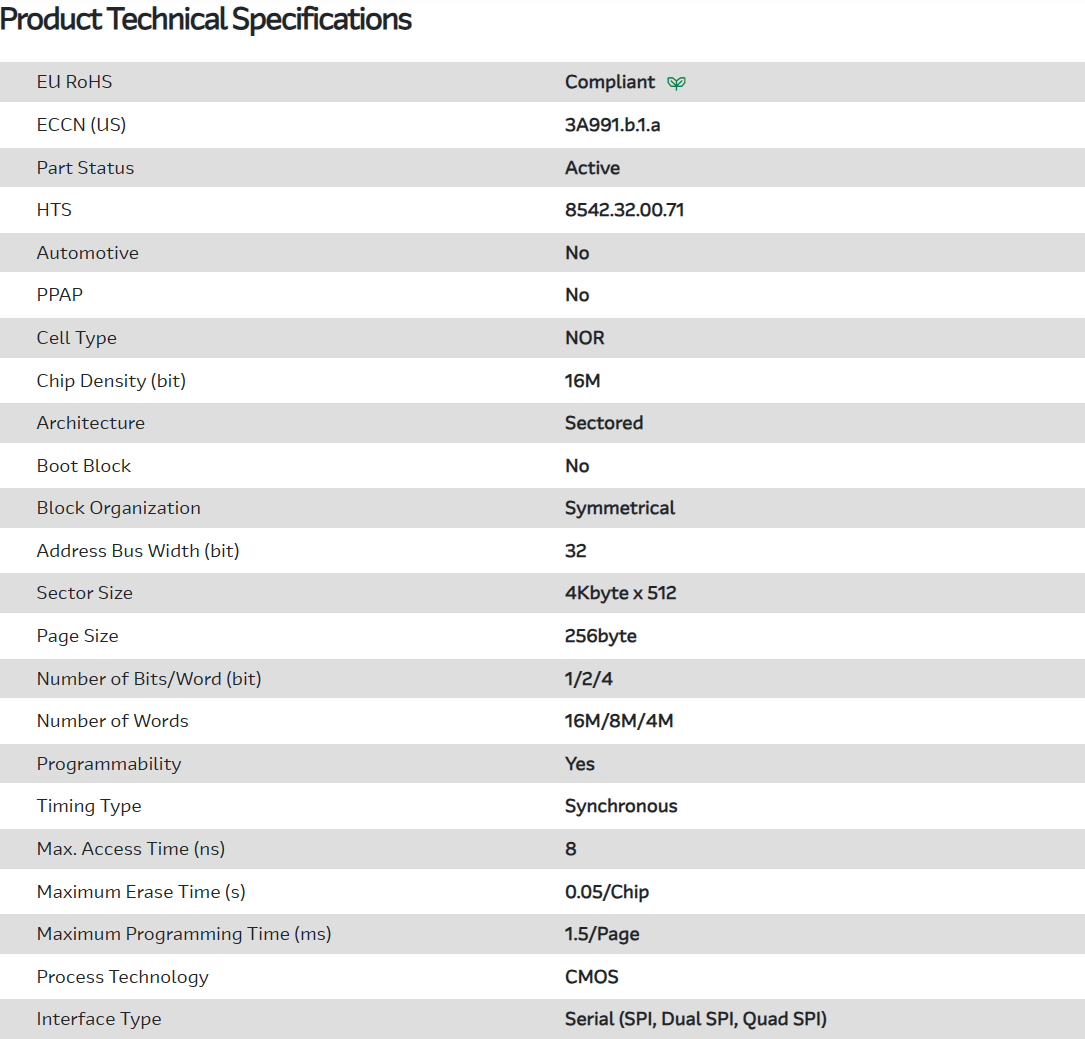Select the Number of Words value 16M/8M/4M
This screenshot has height=1039, width=1085.
(619, 721)
